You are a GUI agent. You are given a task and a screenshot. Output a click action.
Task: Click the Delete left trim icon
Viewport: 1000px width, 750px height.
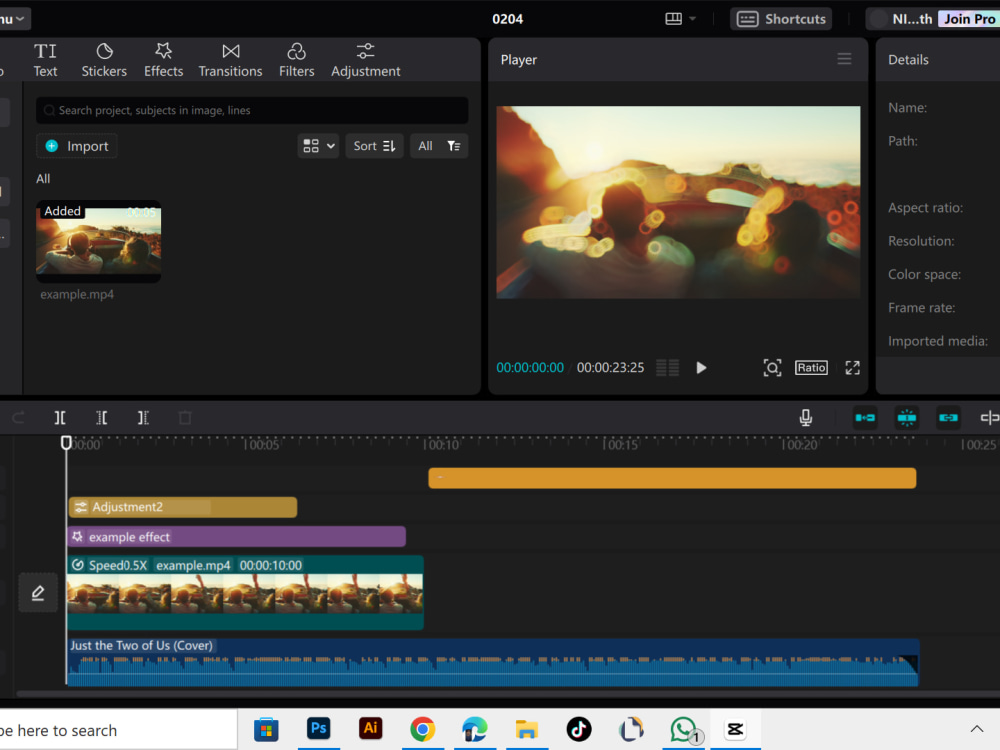pos(101,418)
